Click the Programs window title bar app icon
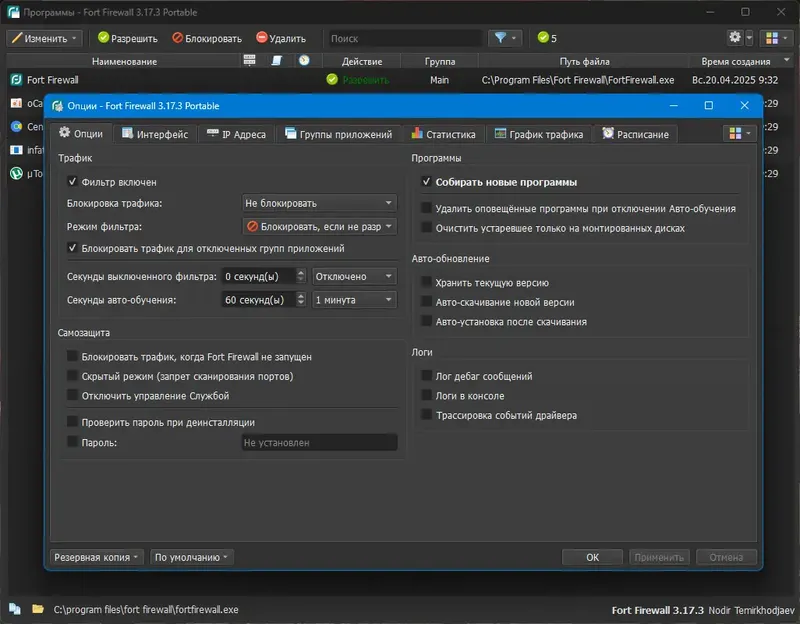The width and height of the screenshot is (800, 624). click(13, 12)
